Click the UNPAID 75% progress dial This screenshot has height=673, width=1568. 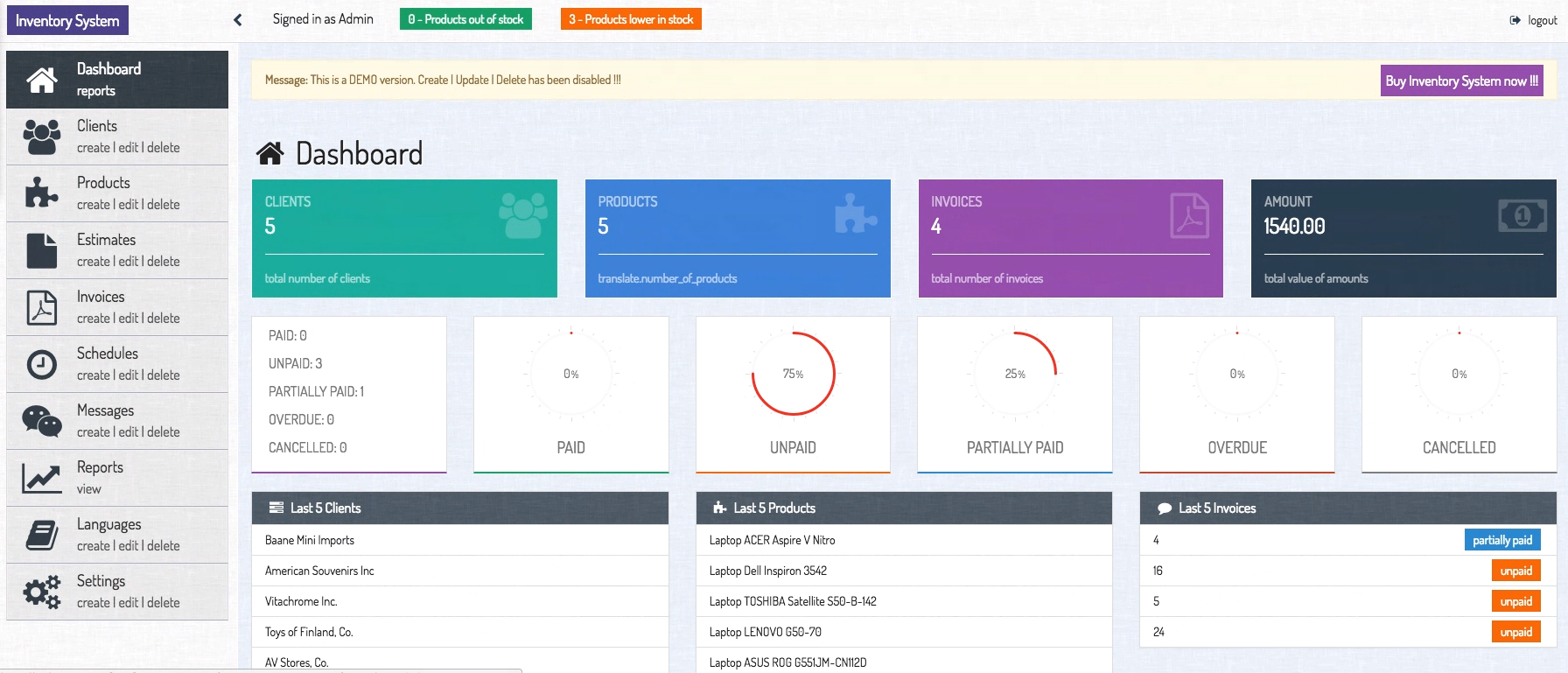[x=793, y=374]
